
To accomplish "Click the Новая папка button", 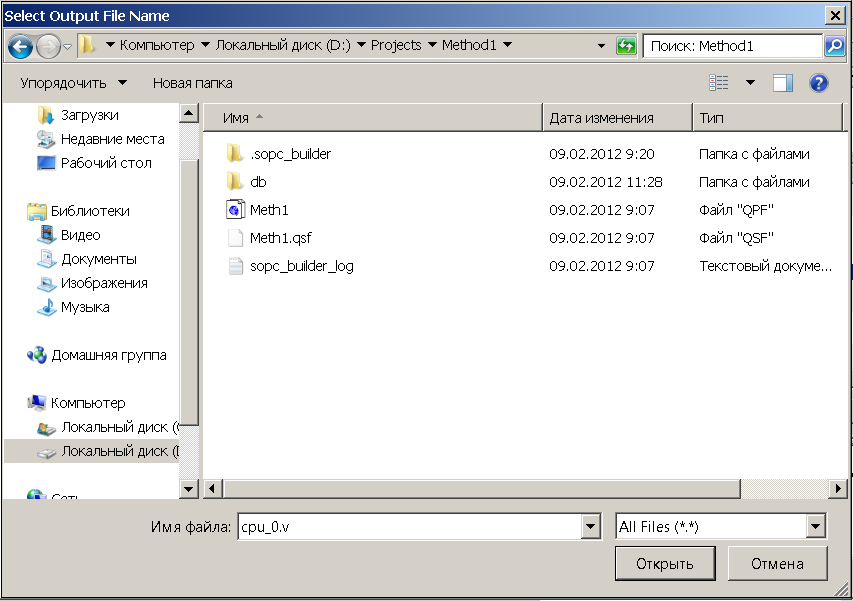I will (x=193, y=83).
